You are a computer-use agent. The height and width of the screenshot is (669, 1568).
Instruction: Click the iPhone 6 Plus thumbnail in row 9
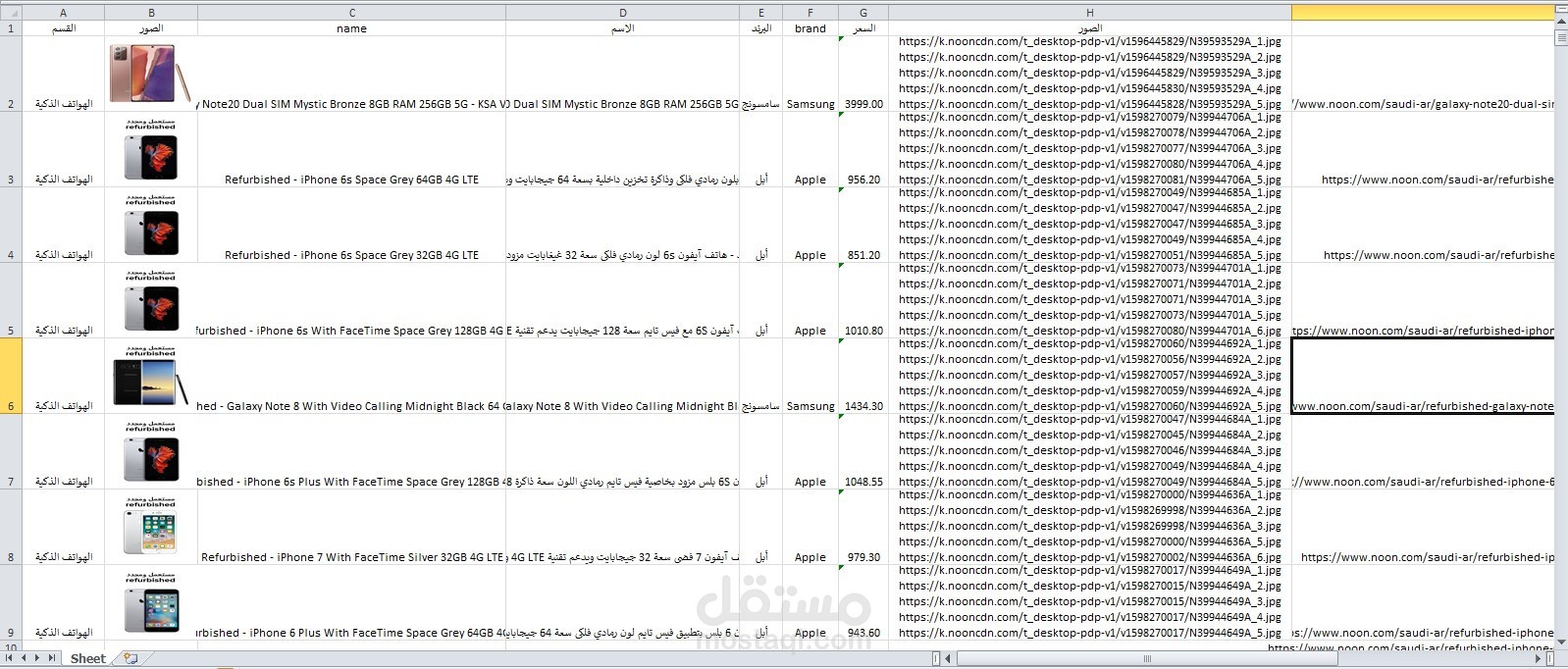point(150,602)
